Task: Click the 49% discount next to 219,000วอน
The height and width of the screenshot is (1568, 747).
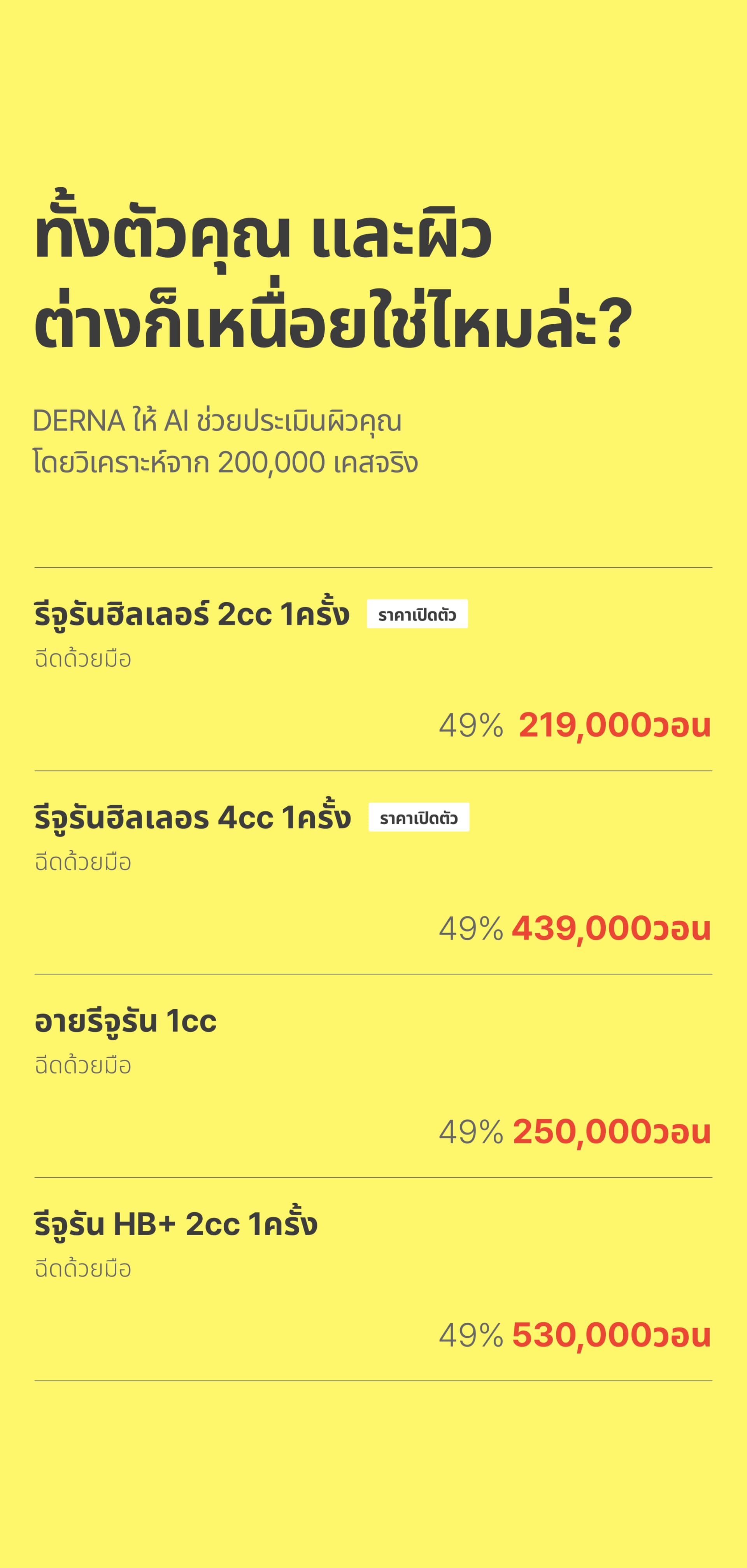Action: pyautogui.click(x=471, y=725)
